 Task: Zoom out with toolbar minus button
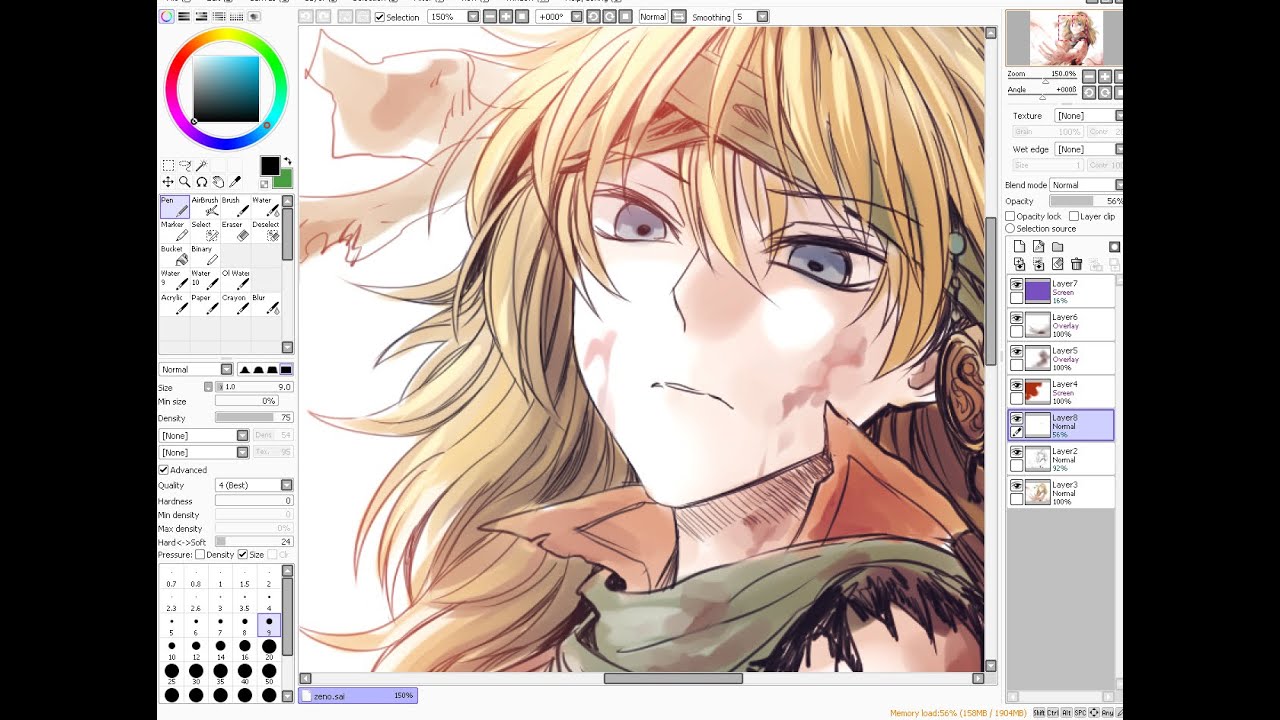[x=490, y=17]
